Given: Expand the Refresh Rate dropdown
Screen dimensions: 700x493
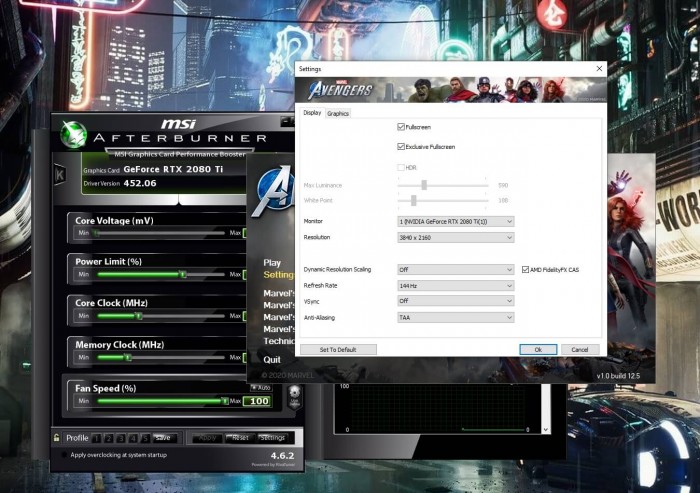Looking at the screenshot, I should click(x=456, y=285).
